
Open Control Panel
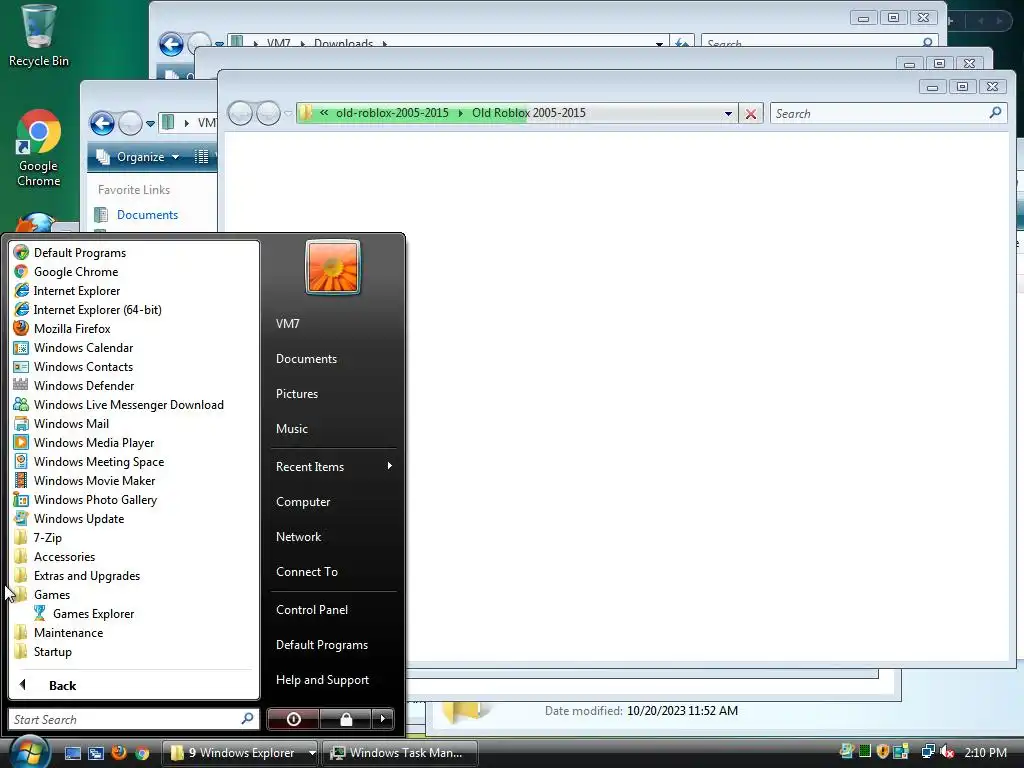point(312,609)
